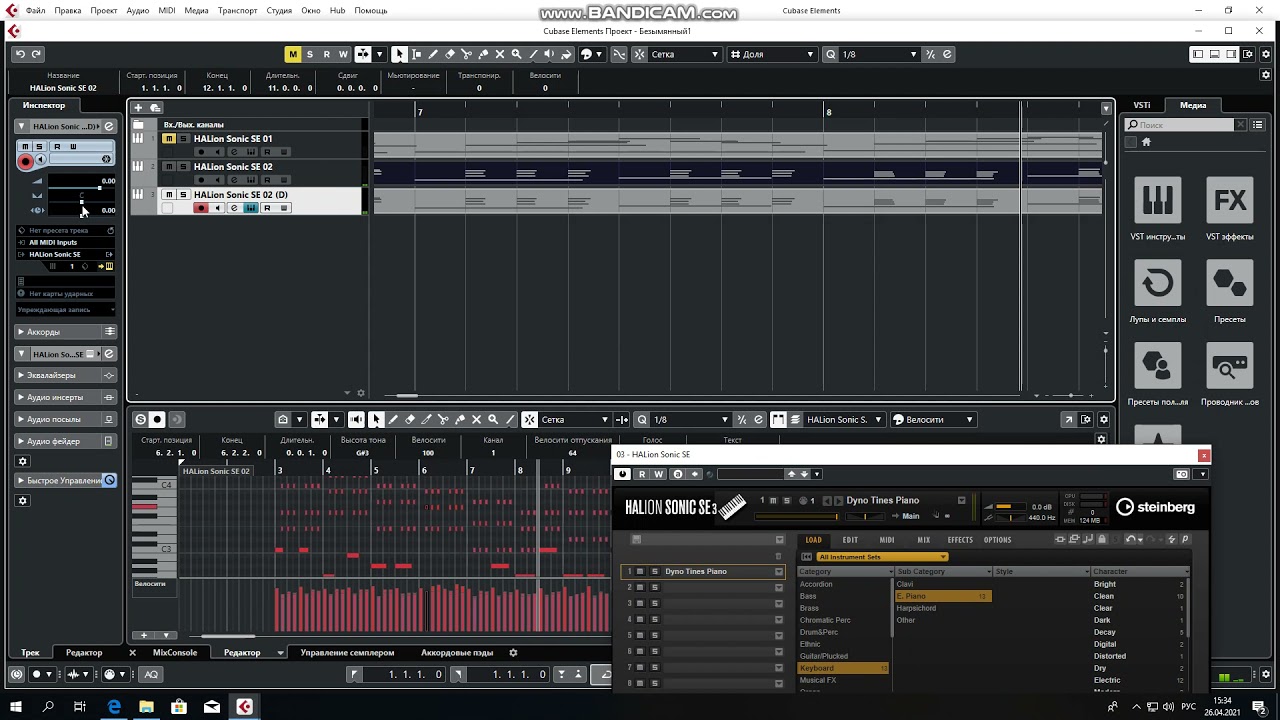Disable record on HALion Sonic SE 02 (D) track
This screenshot has width=1280, height=720.
click(x=201, y=208)
